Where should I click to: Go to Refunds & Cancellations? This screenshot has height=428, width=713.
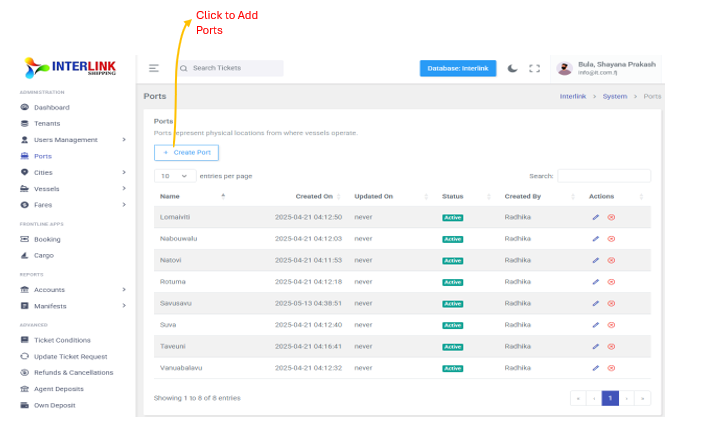tap(73, 372)
